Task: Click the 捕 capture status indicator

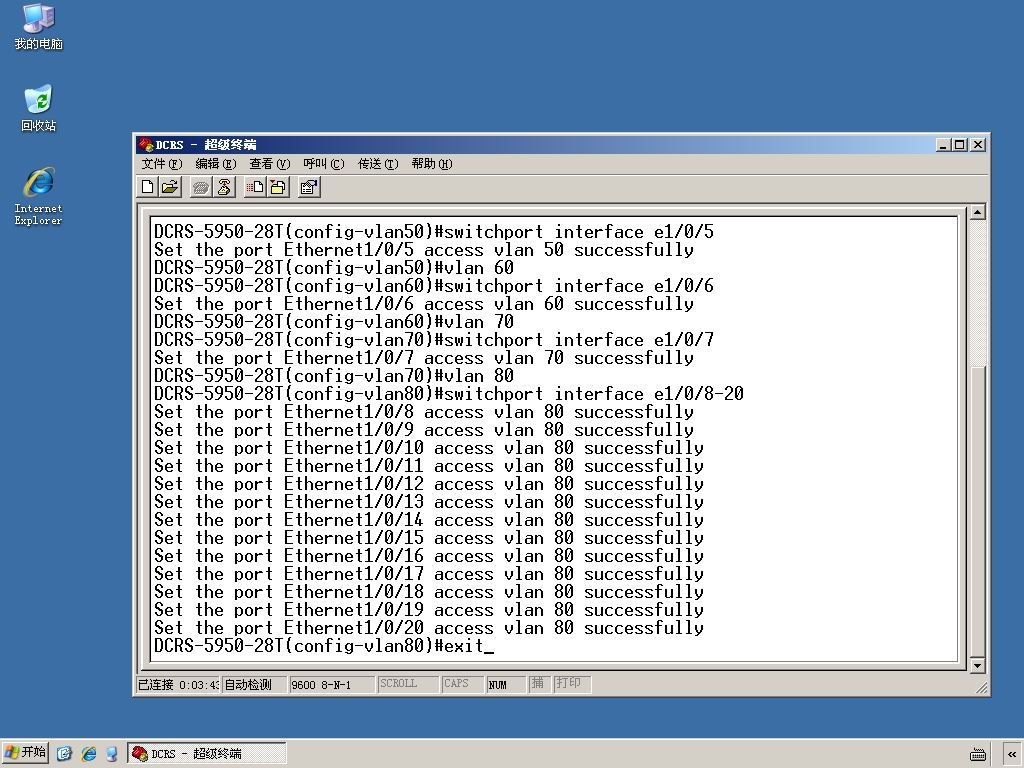Action: point(537,684)
